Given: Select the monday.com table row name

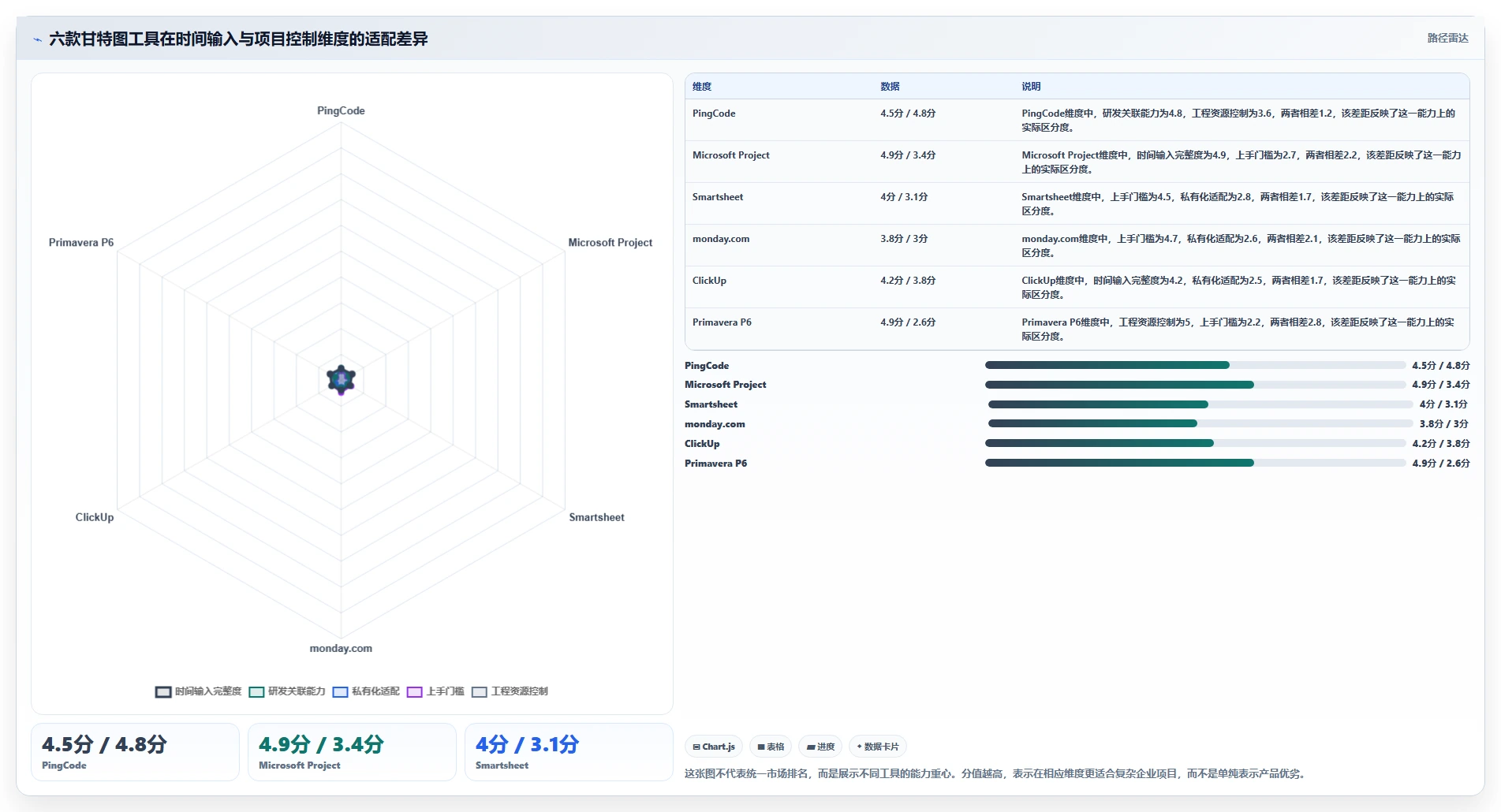Looking at the screenshot, I should [721, 239].
